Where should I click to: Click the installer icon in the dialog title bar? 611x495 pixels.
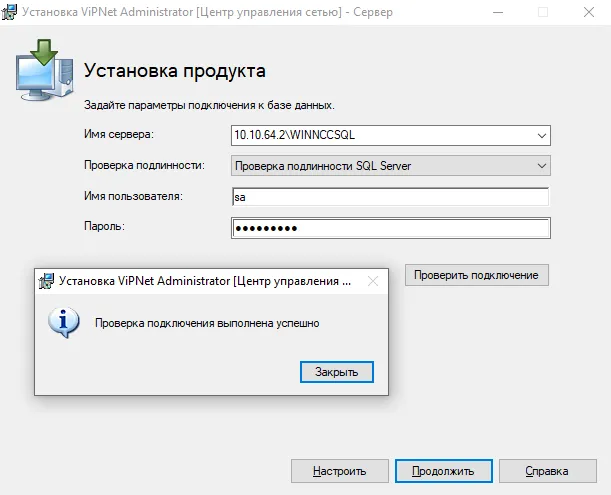[46, 281]
